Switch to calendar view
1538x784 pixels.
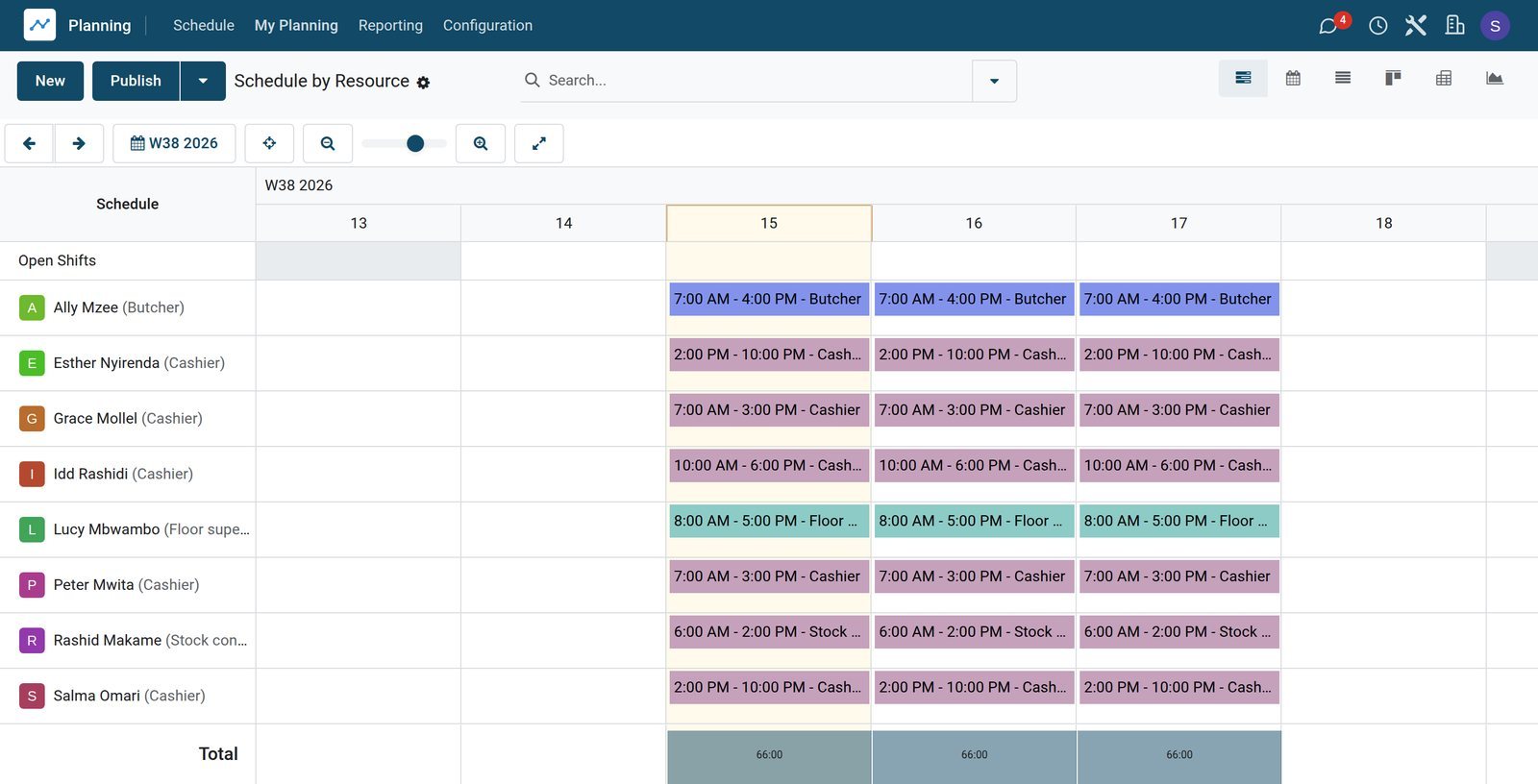[1293, 79]
